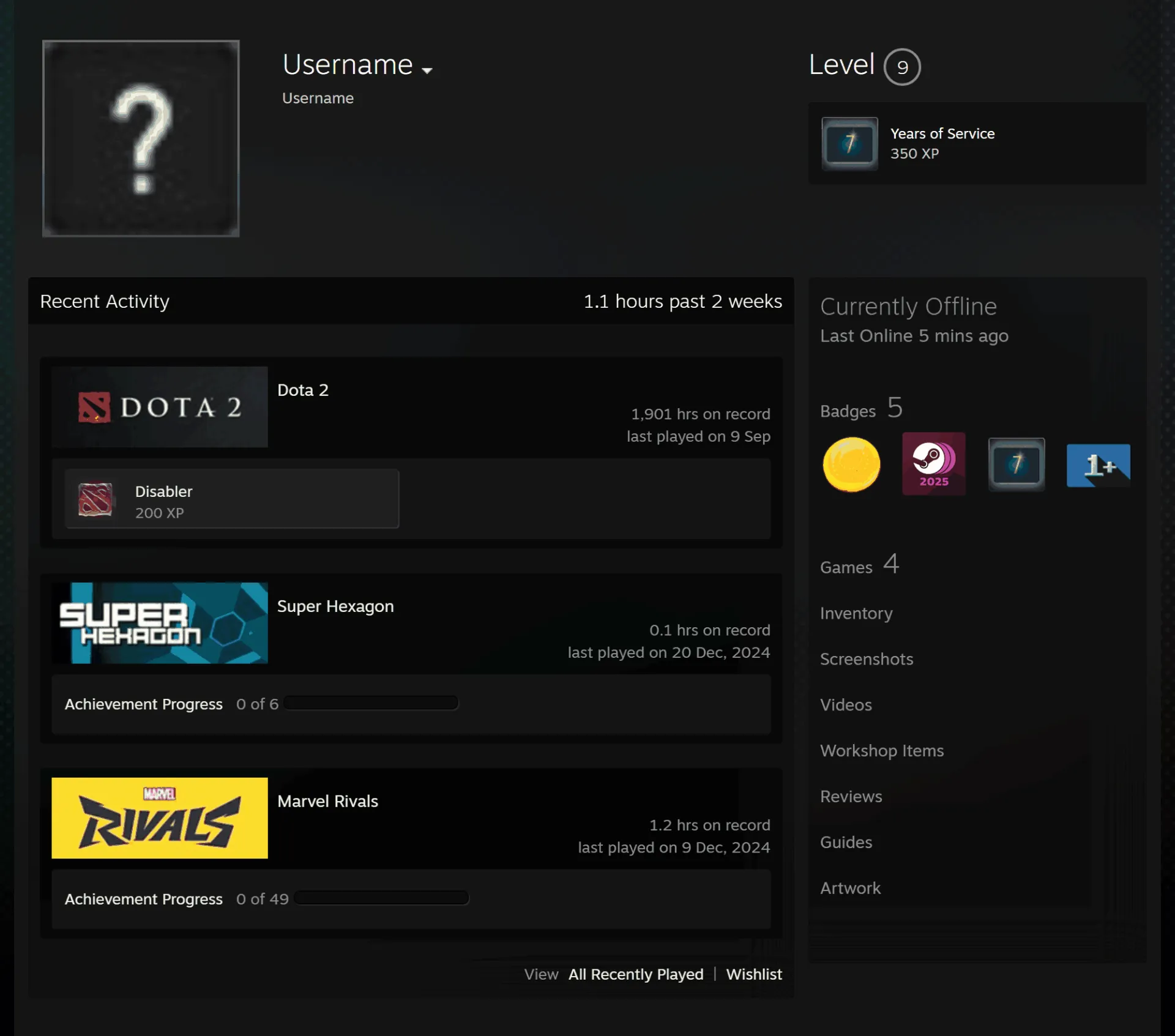Viewport: 1175px width, 1036px height.
Task: Open the Super Hexagon banner image
Action: 160,623
